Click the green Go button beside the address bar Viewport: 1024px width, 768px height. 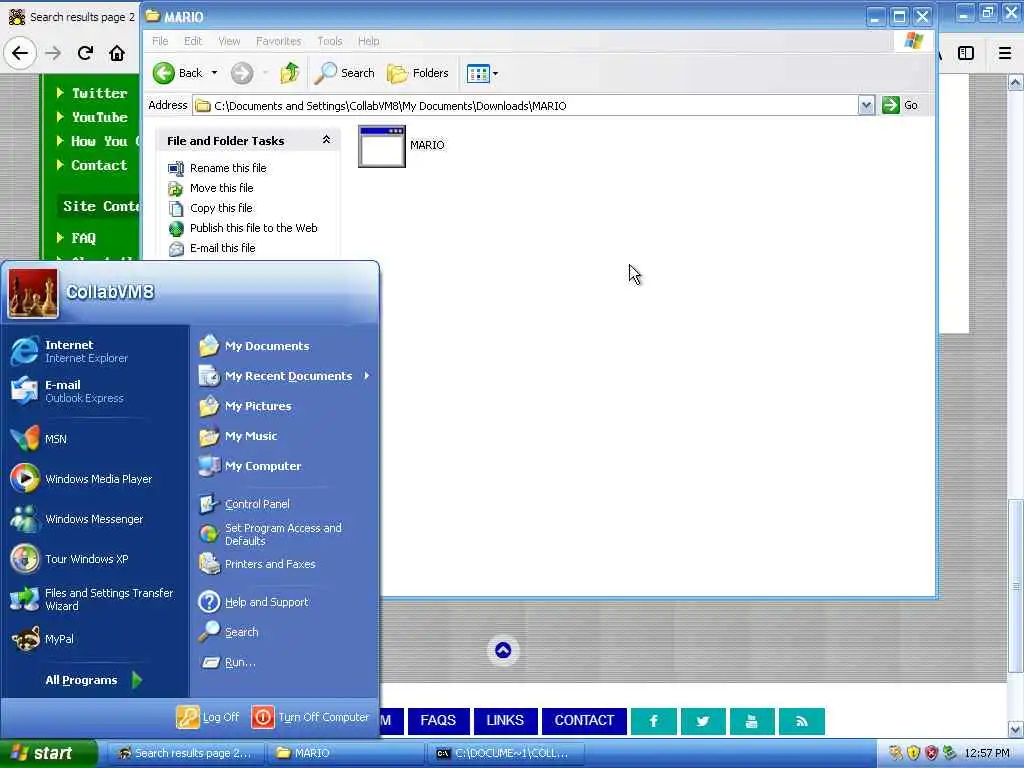tap(900, 105)
